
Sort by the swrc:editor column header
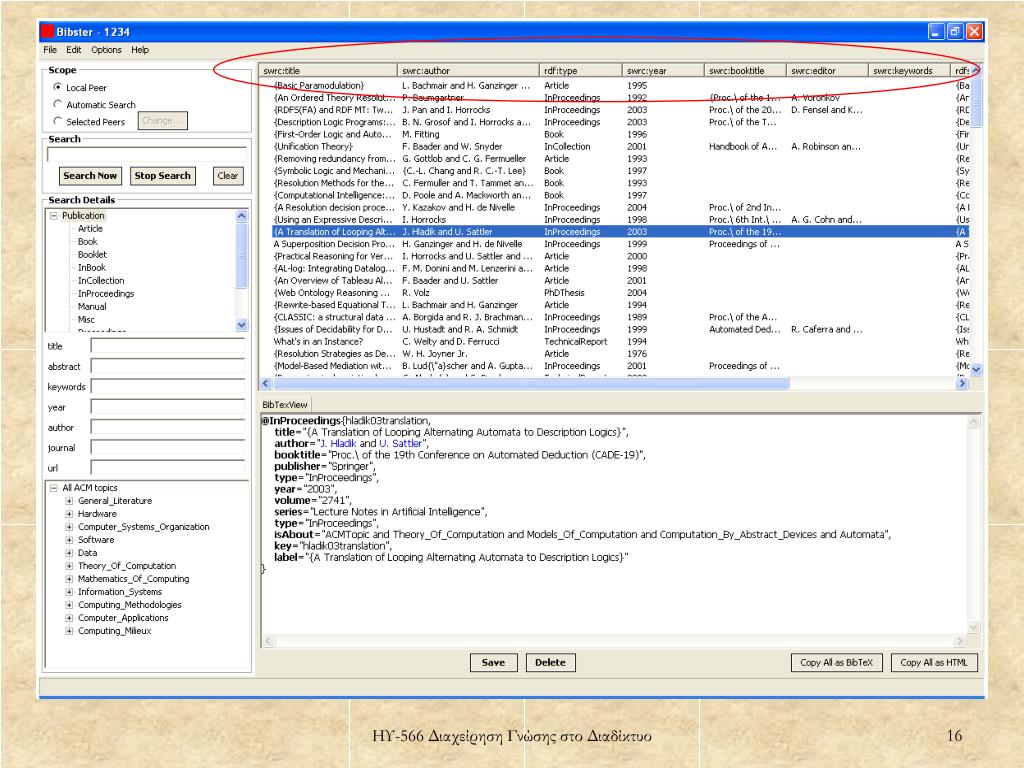[x=827, y=71]
